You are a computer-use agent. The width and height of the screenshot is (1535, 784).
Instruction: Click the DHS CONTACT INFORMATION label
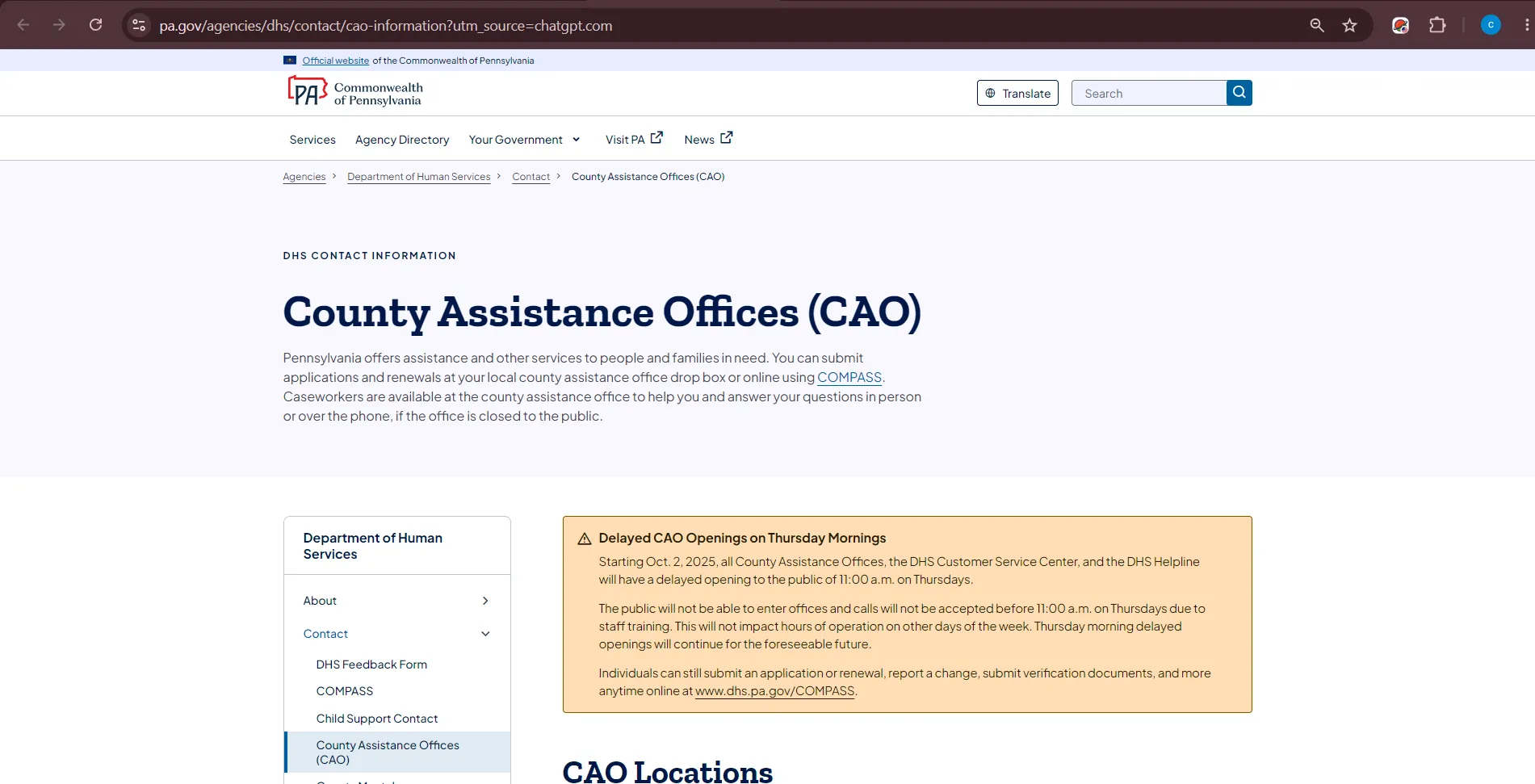[370, 256]
